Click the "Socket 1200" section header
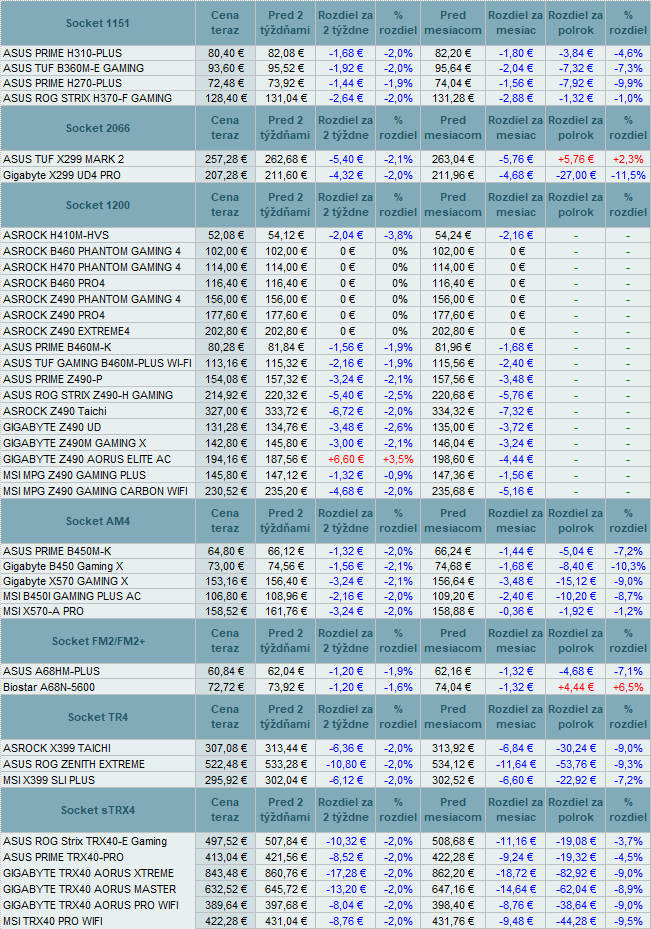 pos(98,205)
